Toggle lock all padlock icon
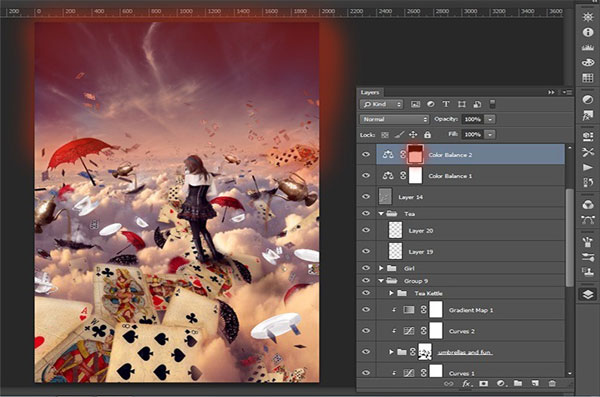The image size is (600, 397). (x=427, y=135)
